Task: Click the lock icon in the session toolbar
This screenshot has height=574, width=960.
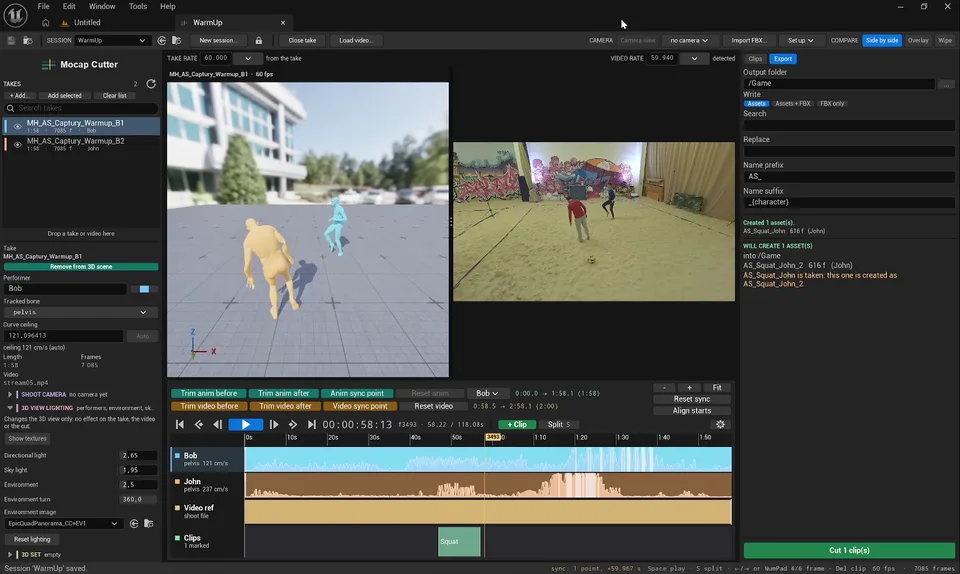Action: [x=258, y=40]
